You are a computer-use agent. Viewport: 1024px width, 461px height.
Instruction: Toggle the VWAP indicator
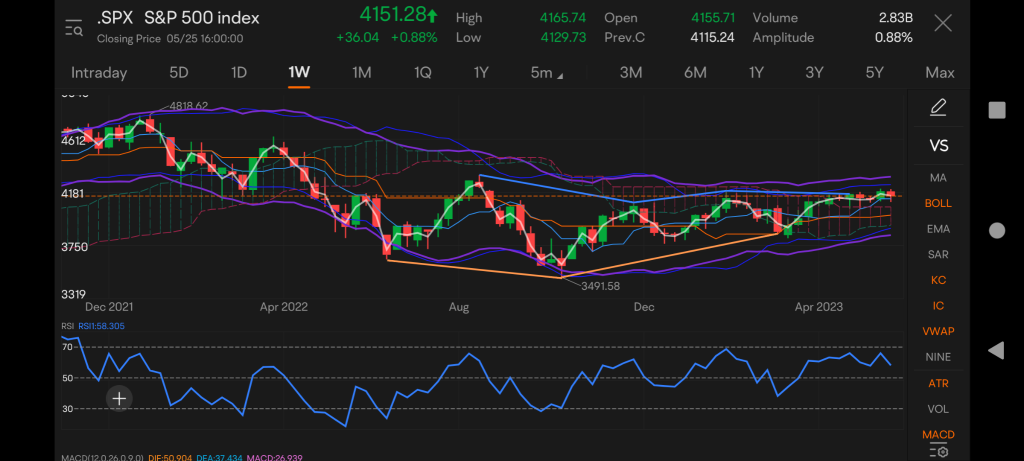[938, 331]
